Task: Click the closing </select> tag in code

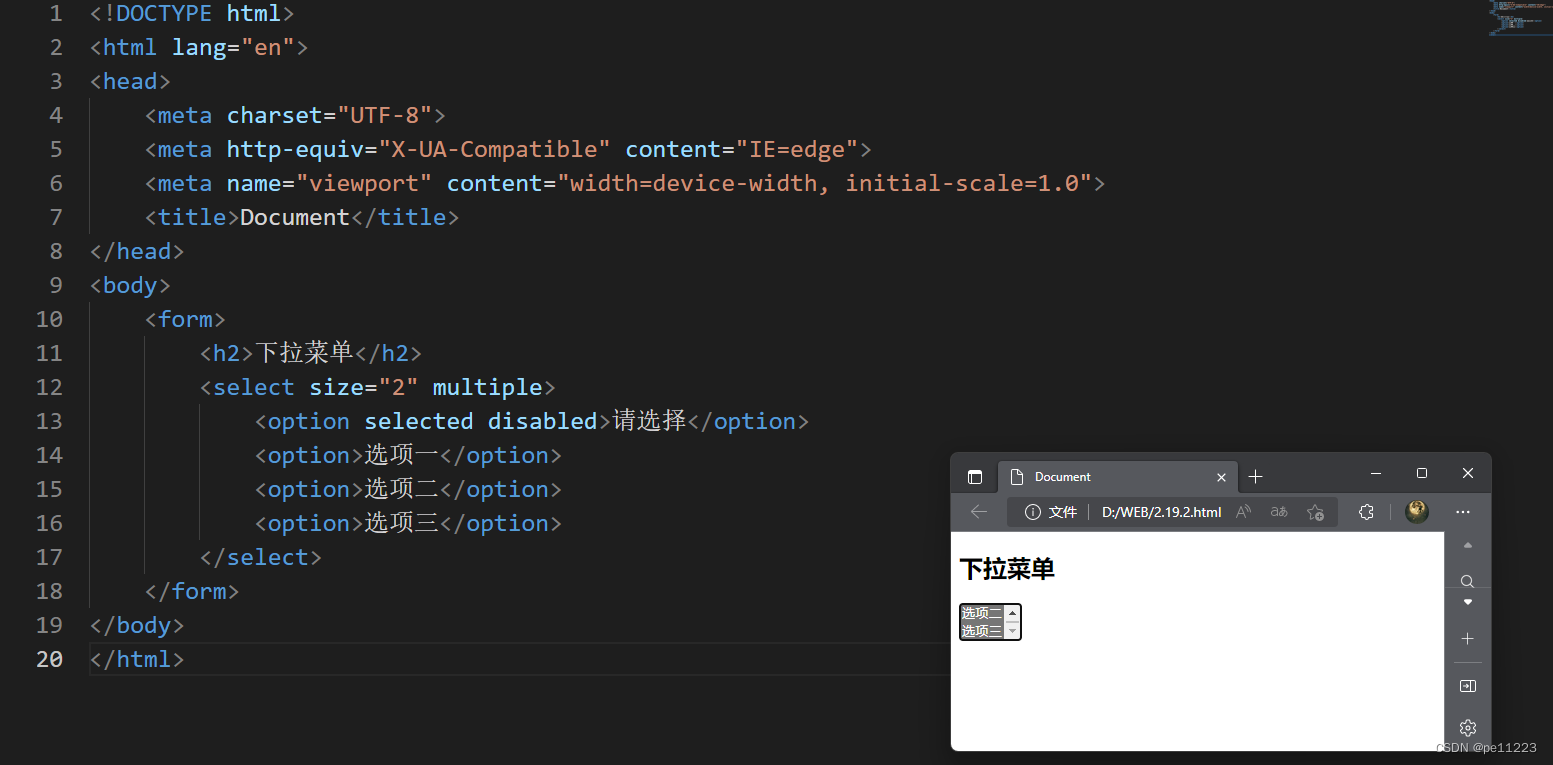Action: pos(260,558)
